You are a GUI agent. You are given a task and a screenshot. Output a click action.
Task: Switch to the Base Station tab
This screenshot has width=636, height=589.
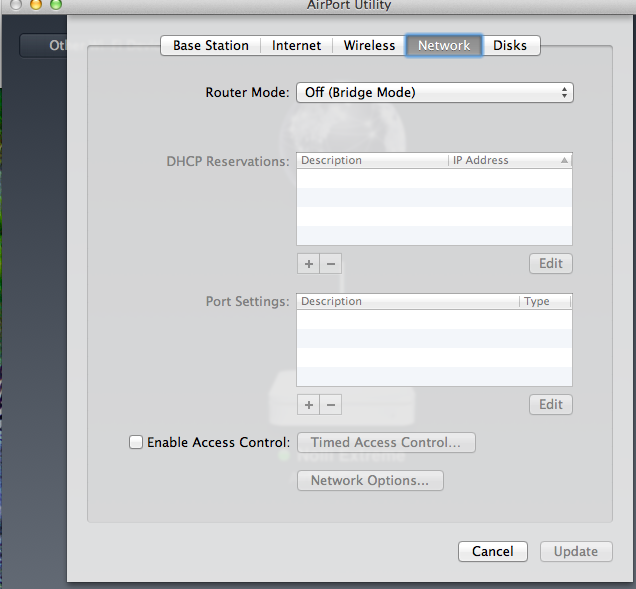click(211, 45)
